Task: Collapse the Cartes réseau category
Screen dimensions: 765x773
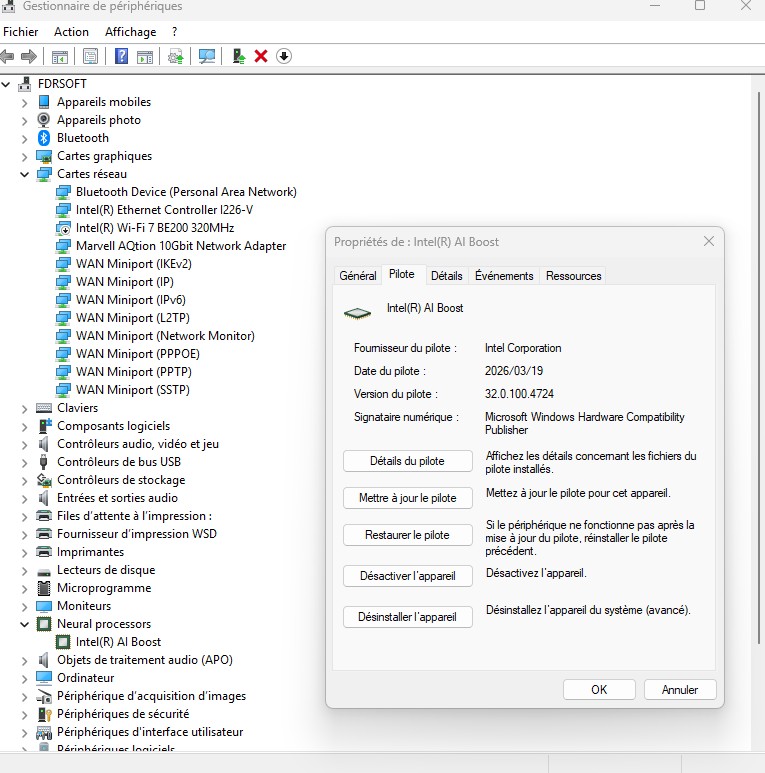Action: [25, 174]
